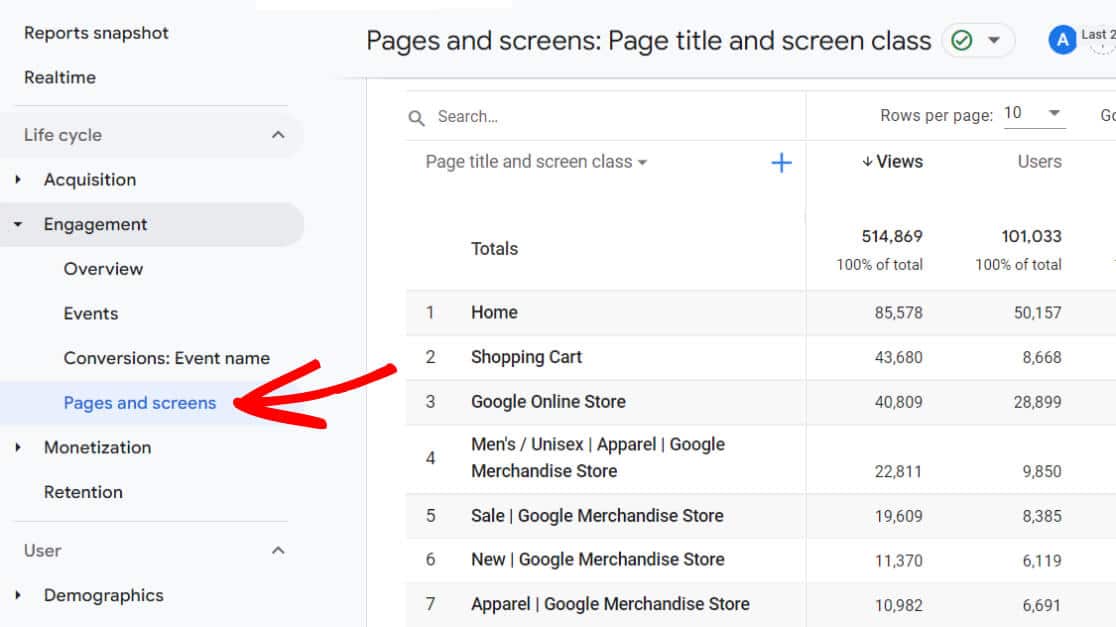Open the Events report
Viewport: 1116px width, 627px height.
(90, 313)
